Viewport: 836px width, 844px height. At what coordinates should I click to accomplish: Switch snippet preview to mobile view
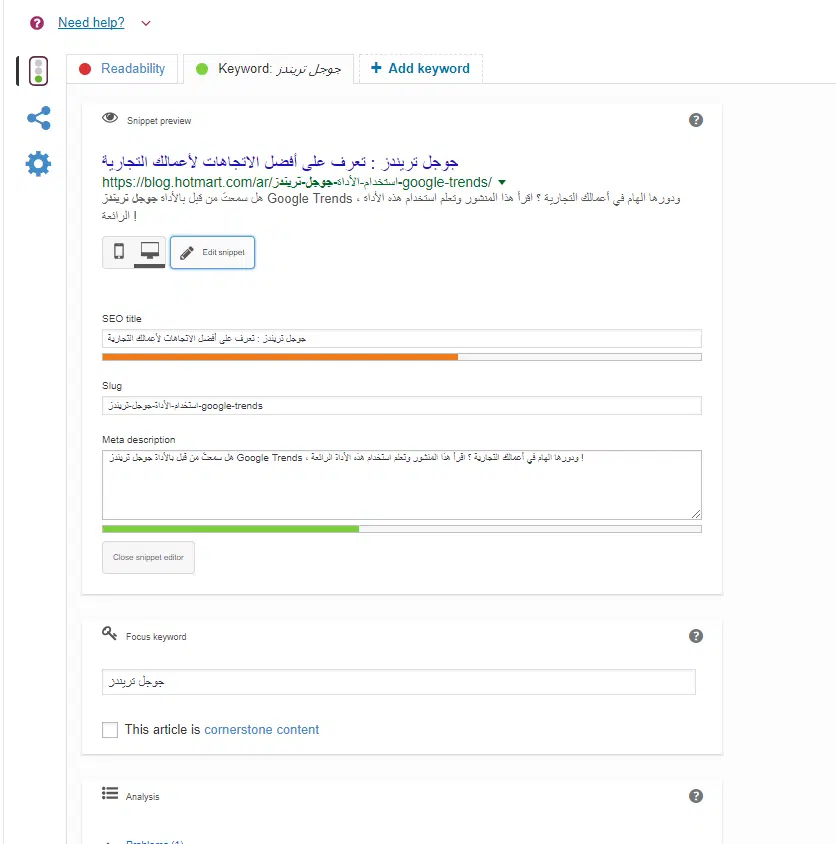pyautogui.click(x=119, y=251)
